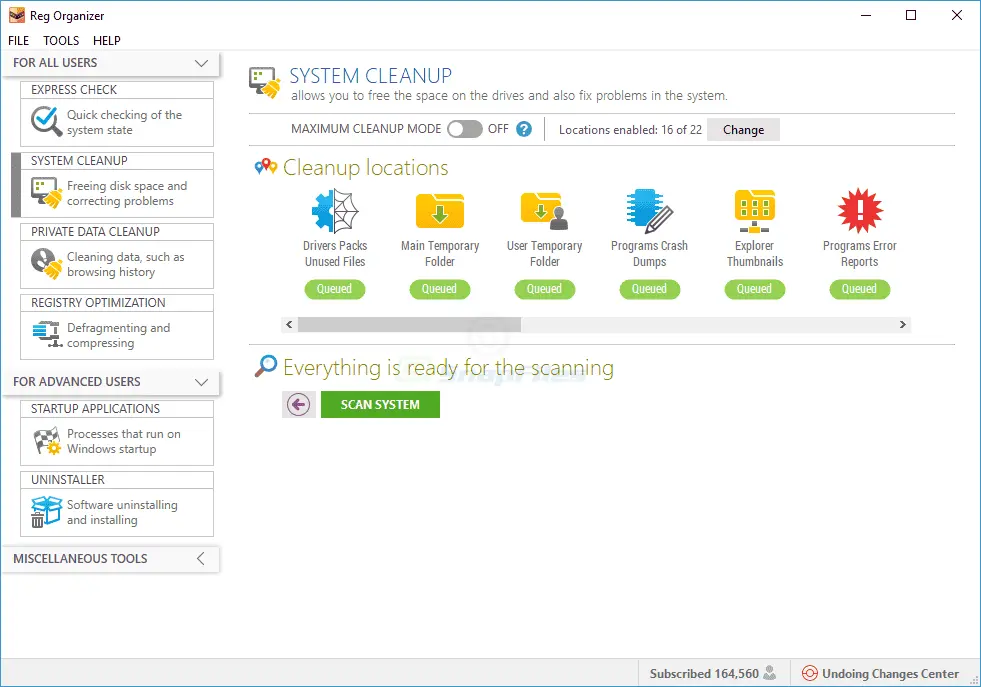
Task: Click the Registry Optimization defragment icon
Action: point(46,334)
